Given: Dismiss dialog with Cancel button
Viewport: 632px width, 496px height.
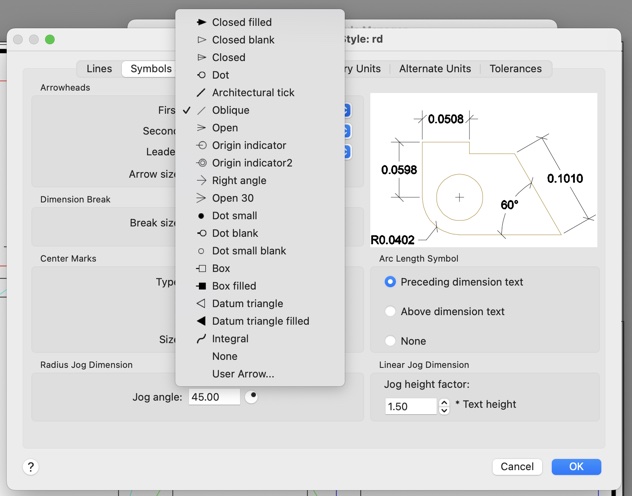Looking at the screenshot, I should 517,467.
